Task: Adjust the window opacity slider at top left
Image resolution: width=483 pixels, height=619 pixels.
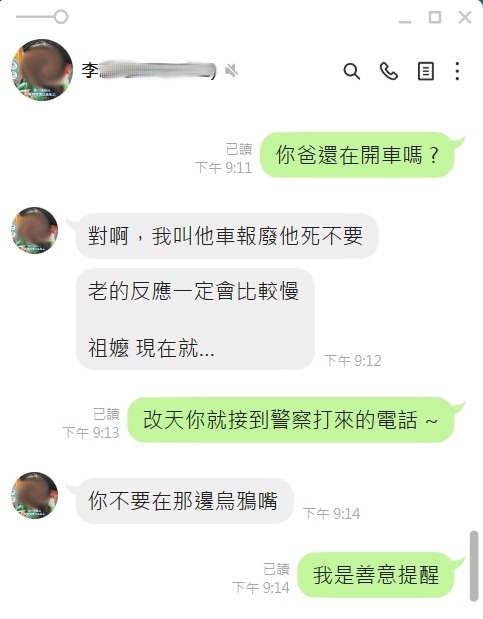Action: tap(42, 17)
